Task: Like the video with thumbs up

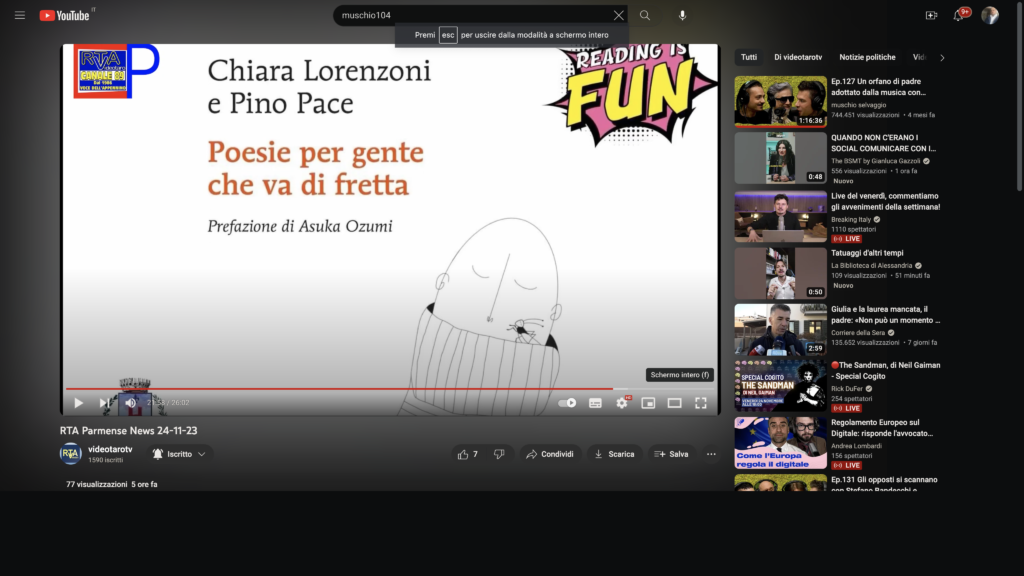Action: click(468, 454)
